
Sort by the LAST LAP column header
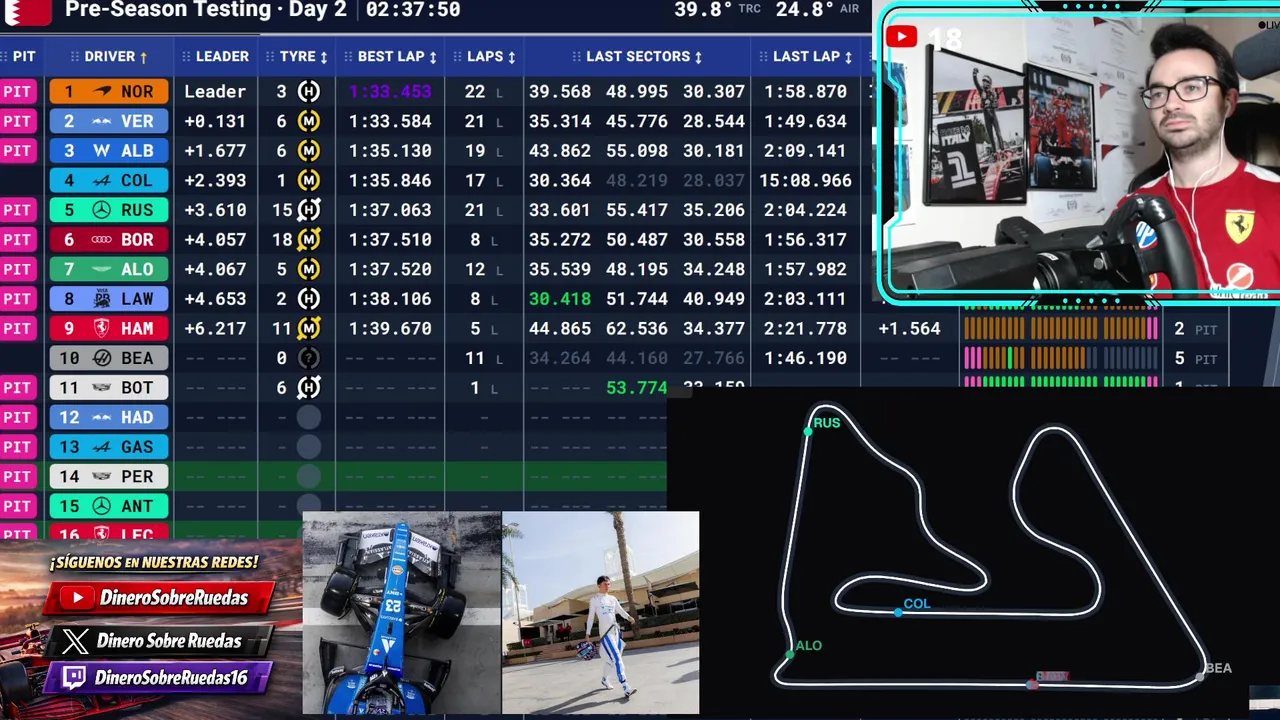[x=805, y=57]
